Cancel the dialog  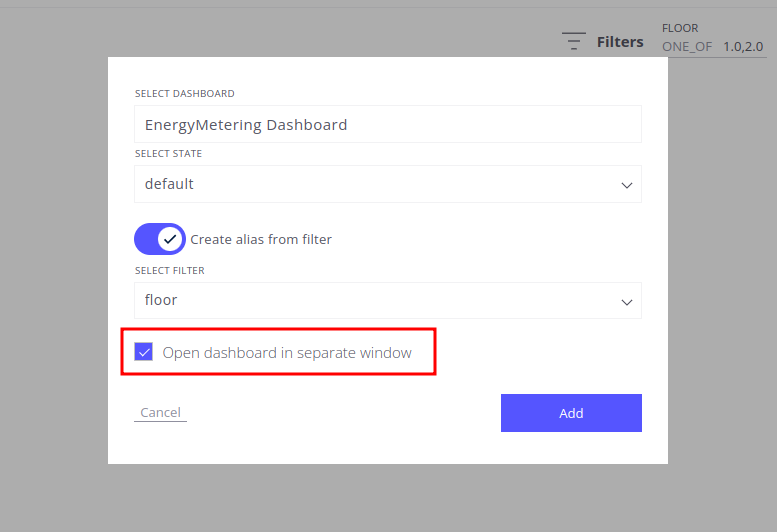[x=160, y=413]
